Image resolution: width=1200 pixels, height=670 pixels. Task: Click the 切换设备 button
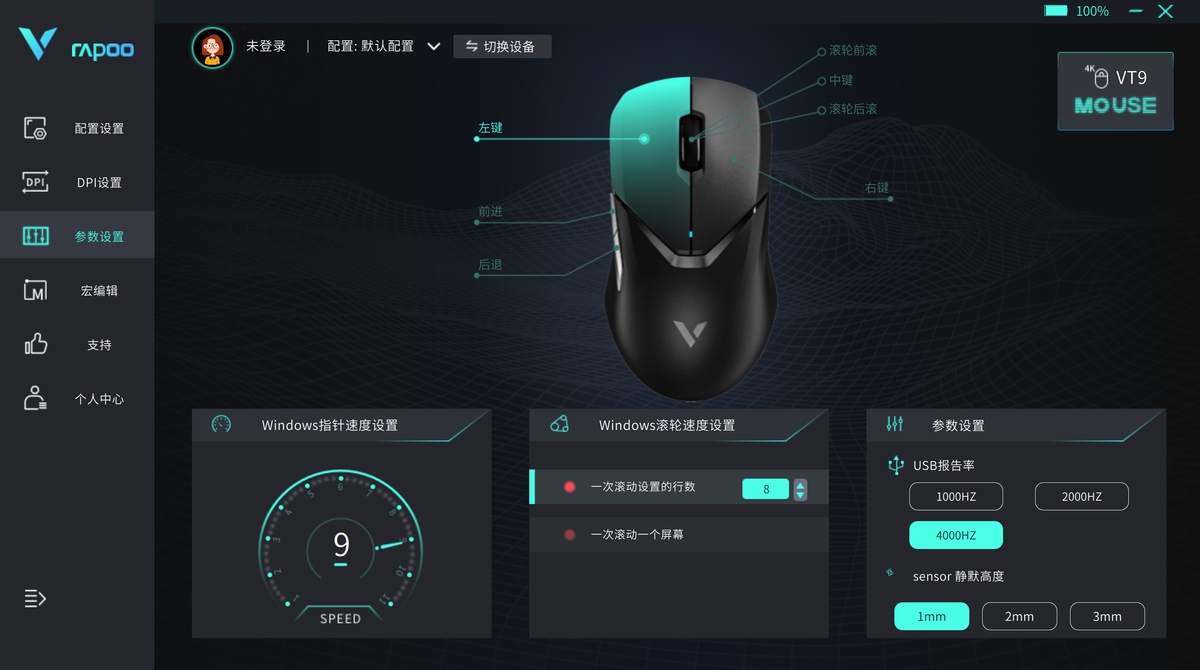[x=502, y=46]
